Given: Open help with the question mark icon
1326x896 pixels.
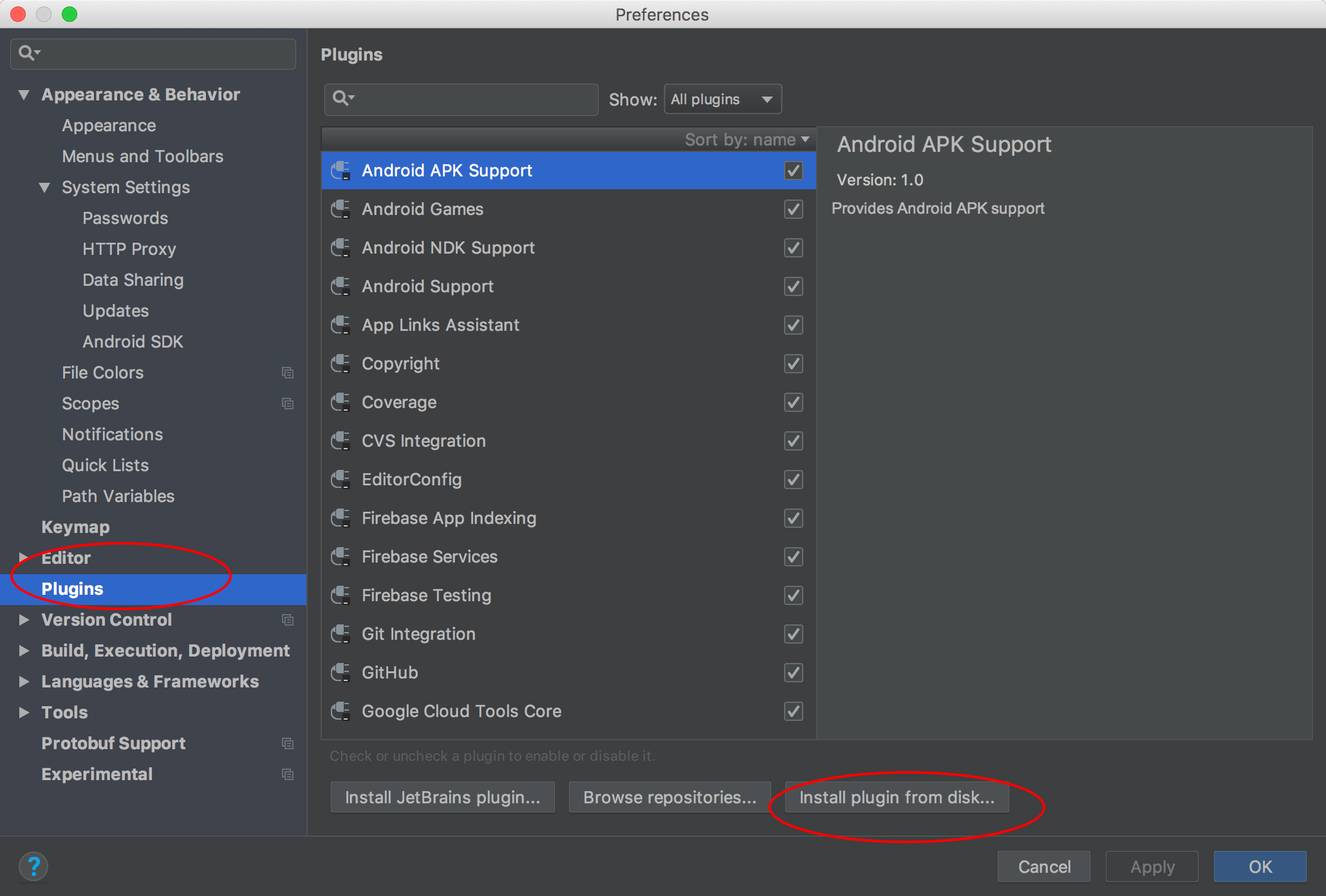Looking at the screenshot, I should pos(33,866).
